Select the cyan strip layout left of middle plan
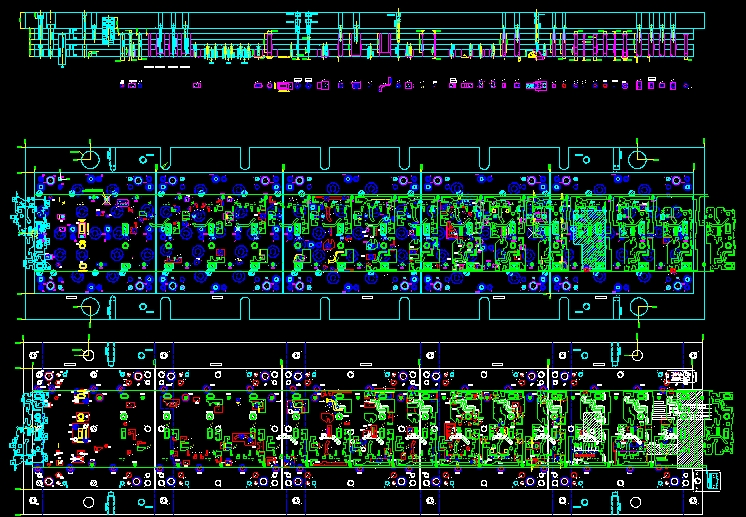Viewport: 746px width, 517px height. pos(29,233)
